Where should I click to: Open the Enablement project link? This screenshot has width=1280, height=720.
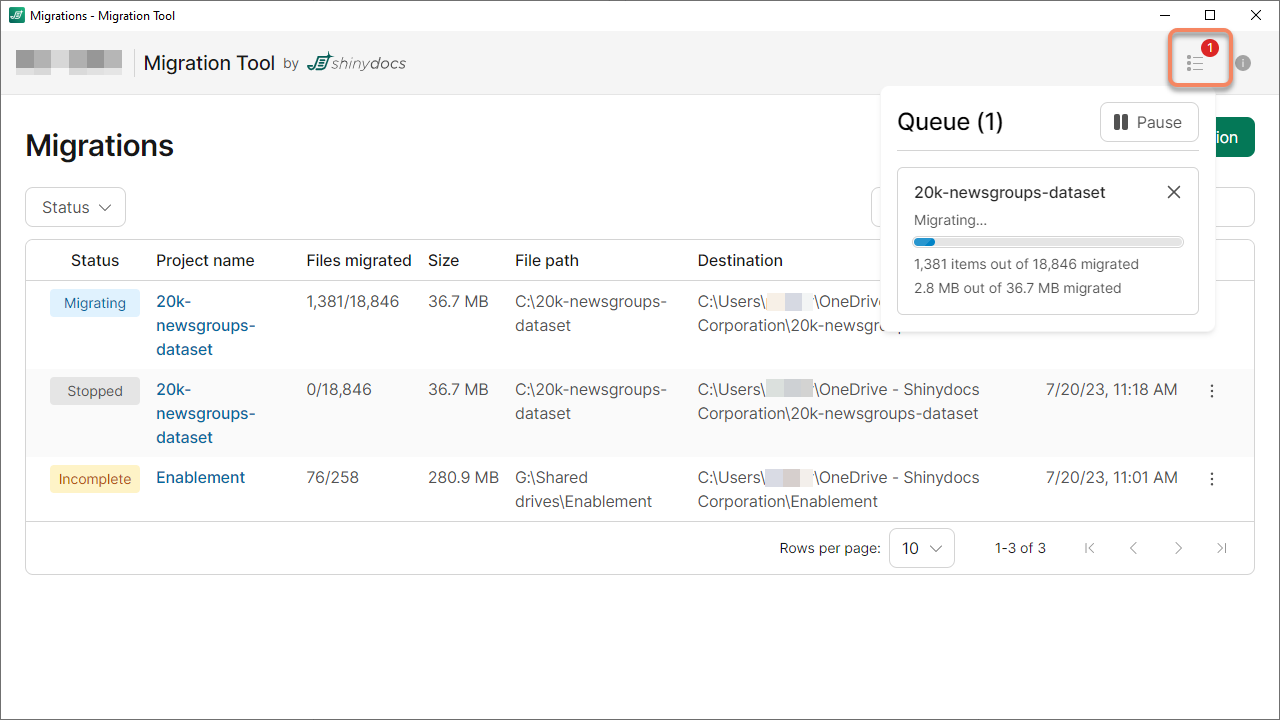click(x=200, y=478)
